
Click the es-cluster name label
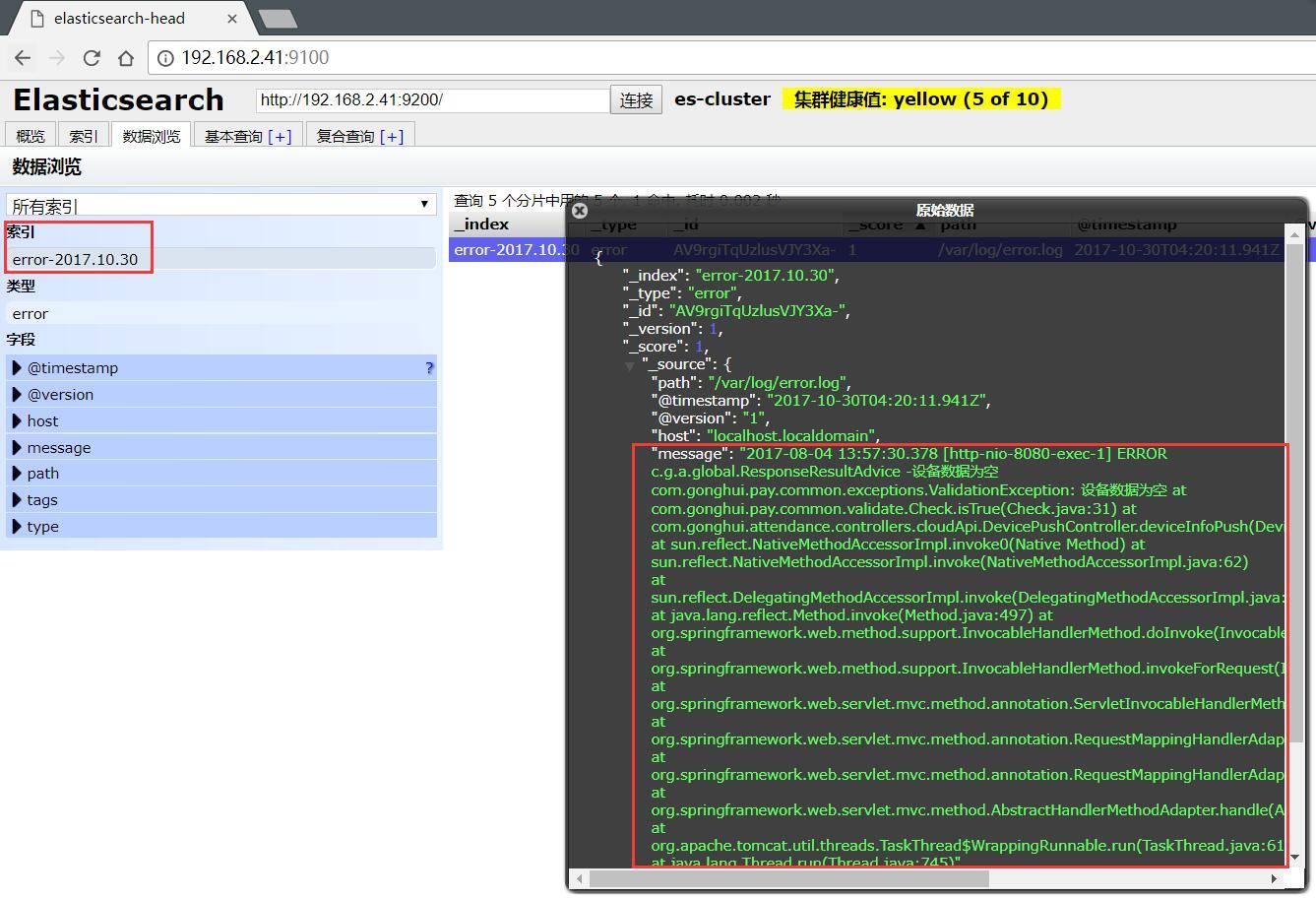click(x=722, y=99)
